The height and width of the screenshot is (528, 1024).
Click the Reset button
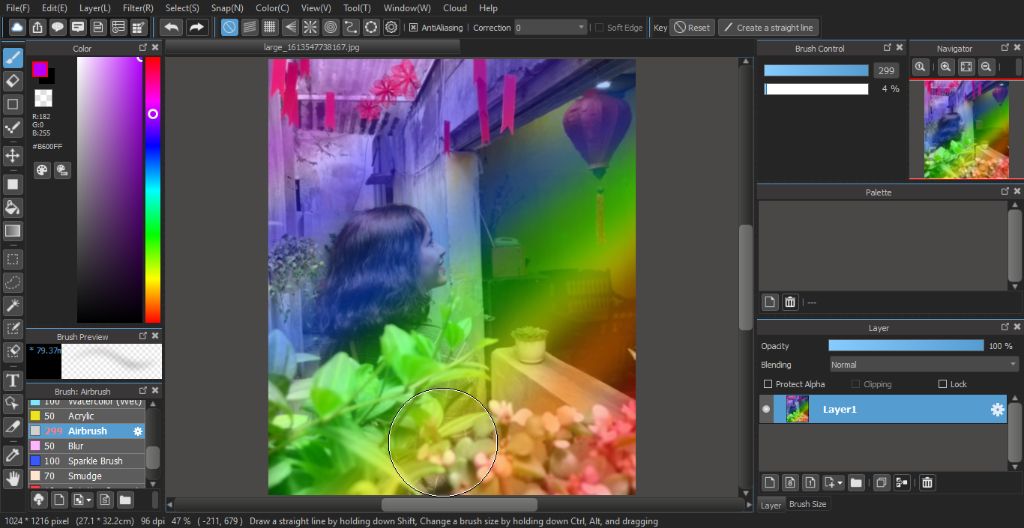692,27
